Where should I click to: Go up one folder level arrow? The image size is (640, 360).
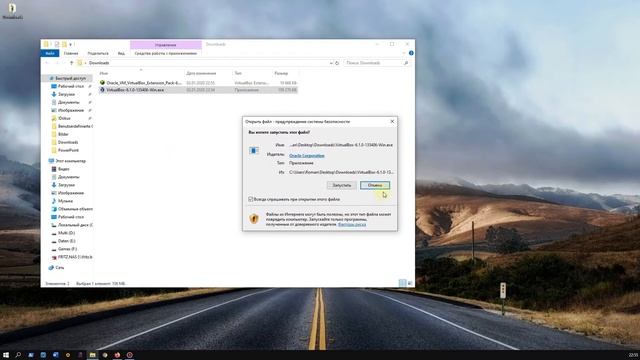tap(71, 63)
